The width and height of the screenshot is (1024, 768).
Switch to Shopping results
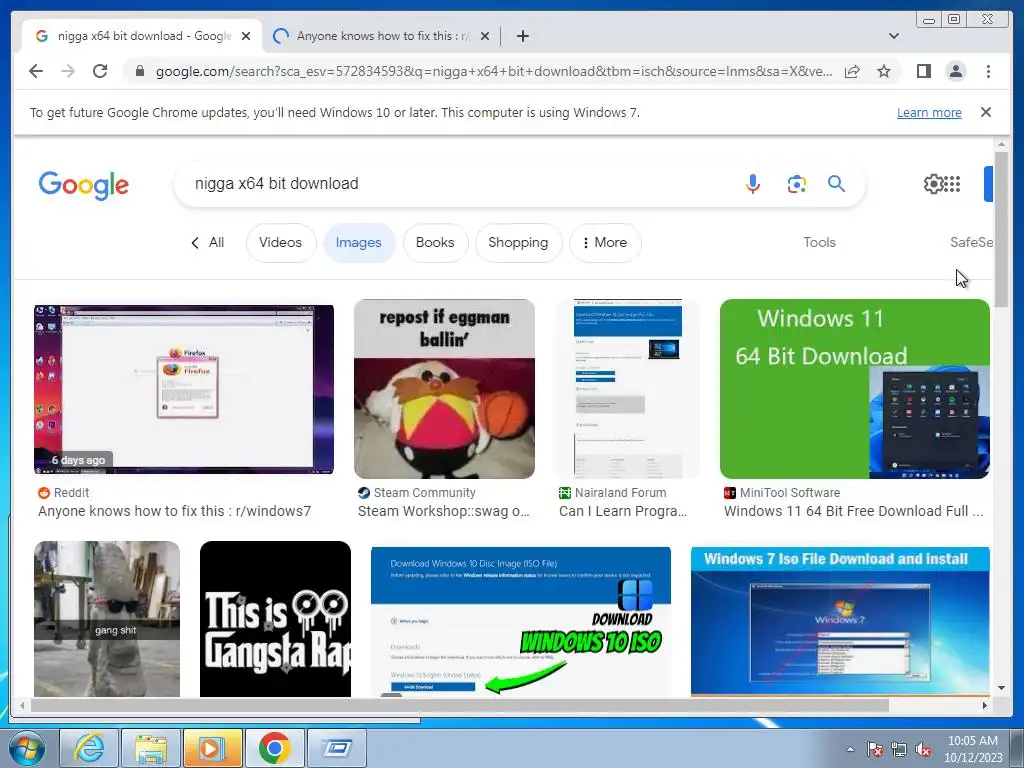[518, 243]
